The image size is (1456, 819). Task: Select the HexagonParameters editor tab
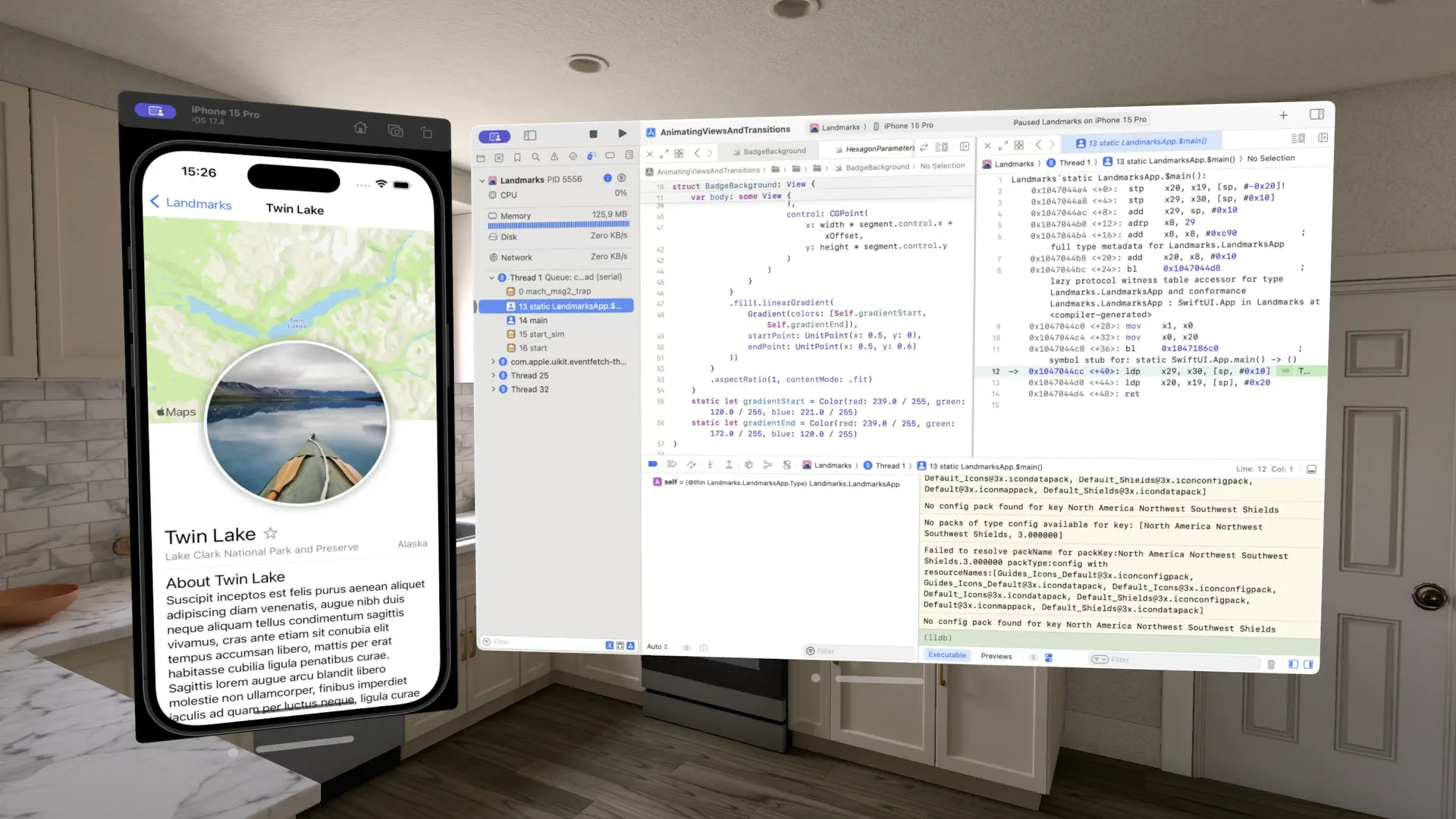(x=877, y=149)
